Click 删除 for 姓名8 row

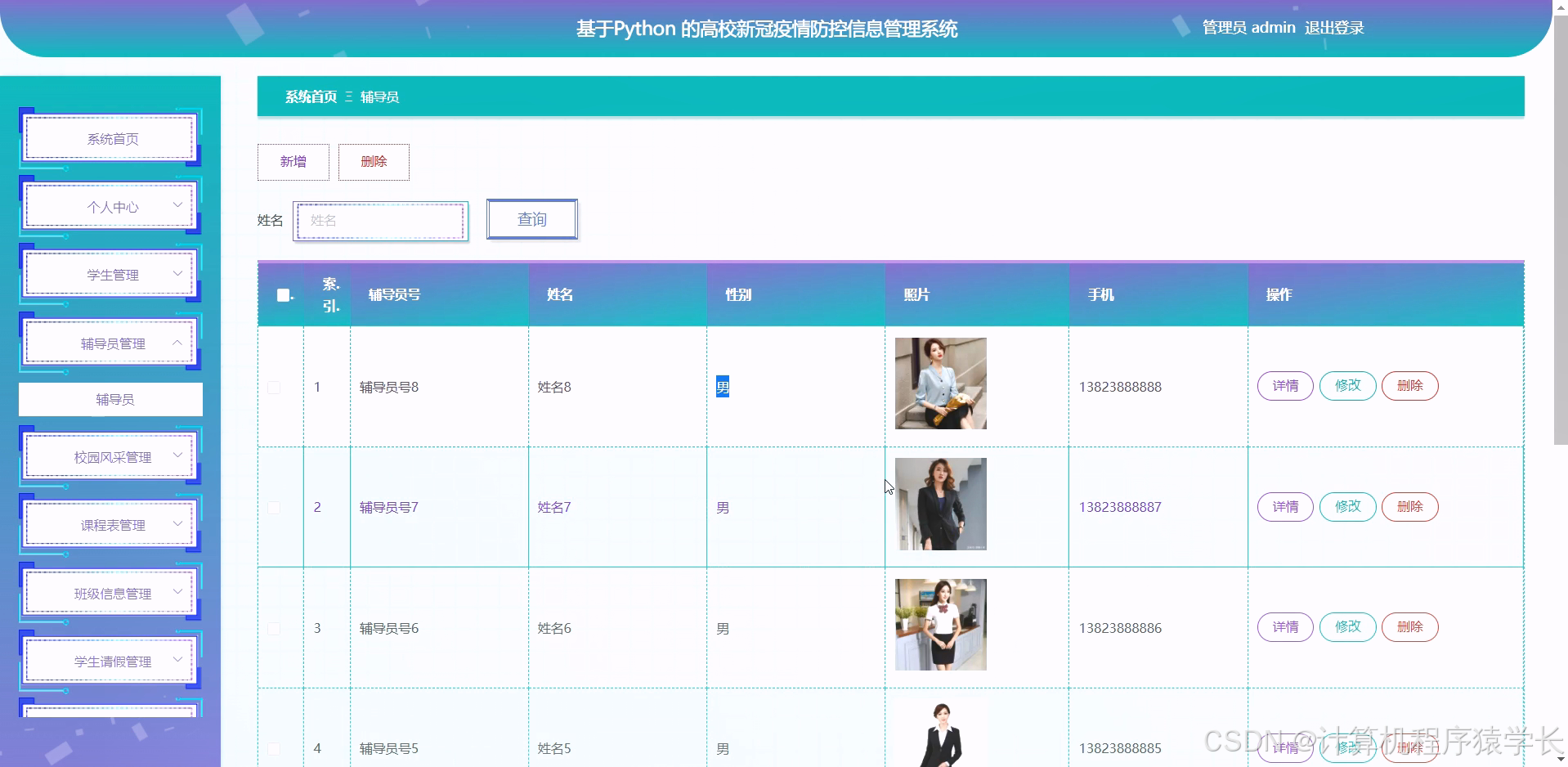tap(1410, 386)
